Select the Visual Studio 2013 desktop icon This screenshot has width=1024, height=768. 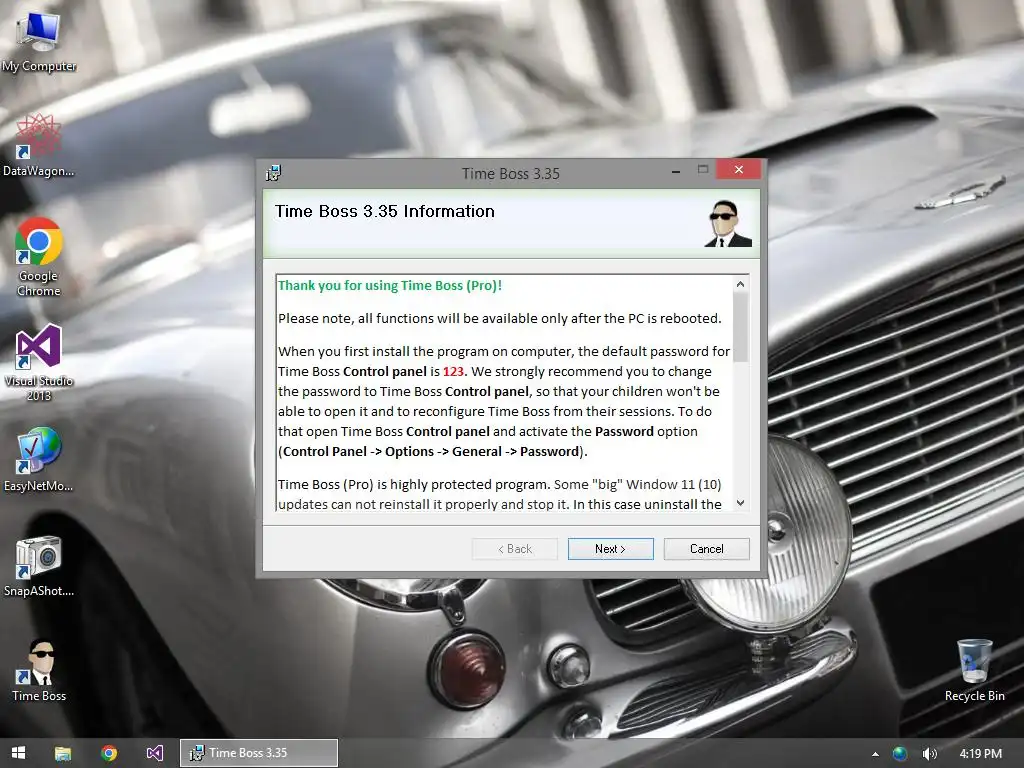point(39,362)
